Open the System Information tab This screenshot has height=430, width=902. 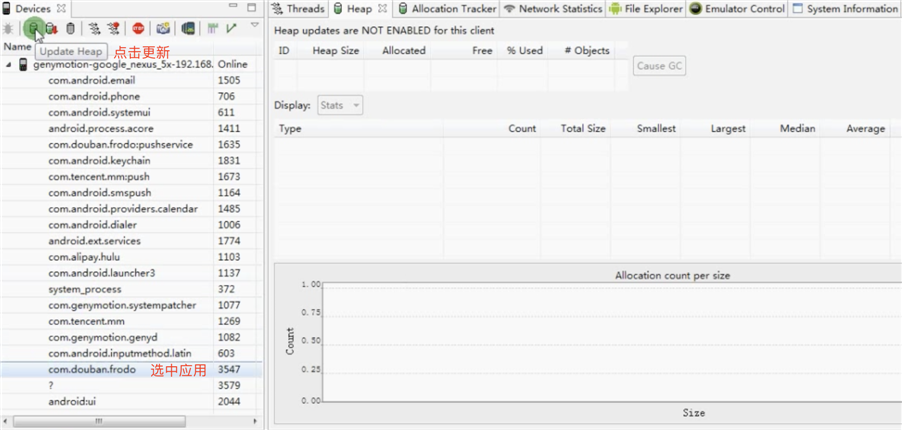click(x=846, y=9)
